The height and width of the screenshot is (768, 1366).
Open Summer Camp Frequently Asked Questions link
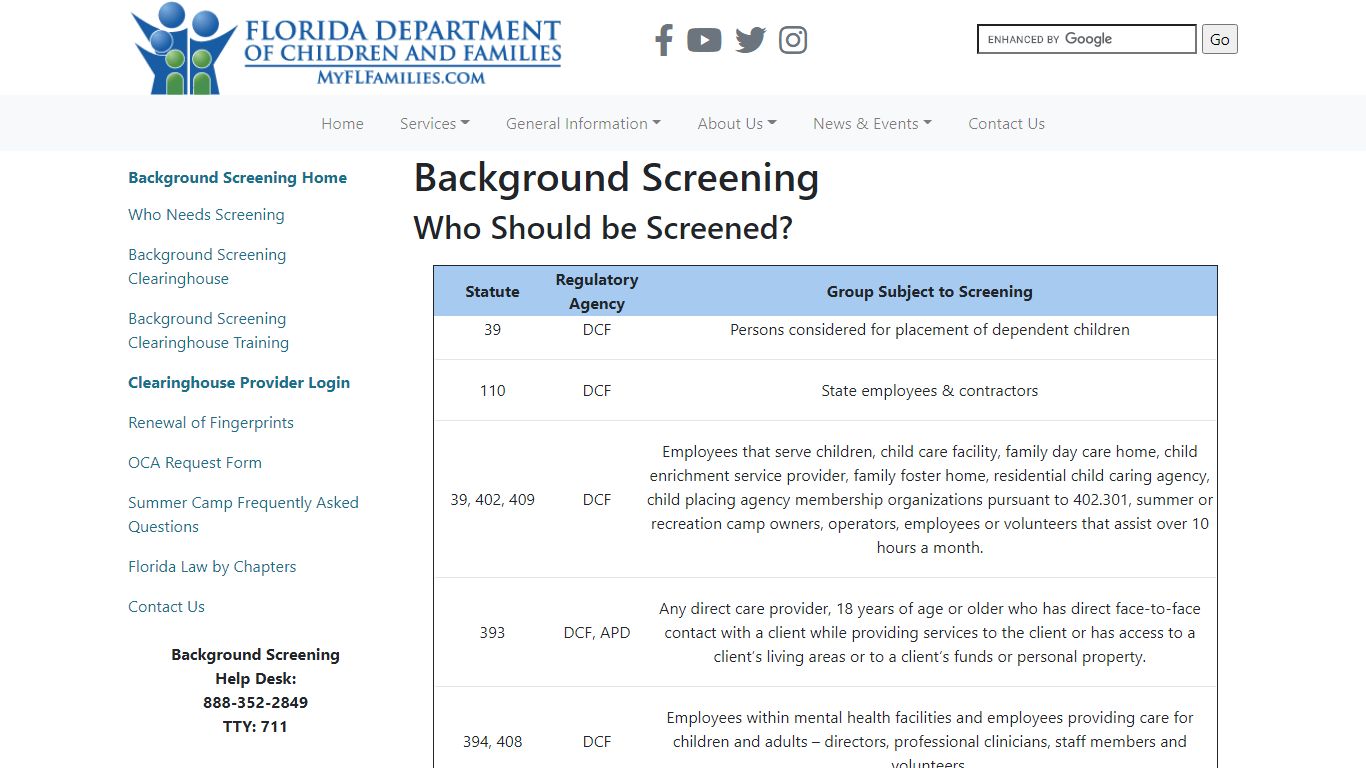click(243, 515)
